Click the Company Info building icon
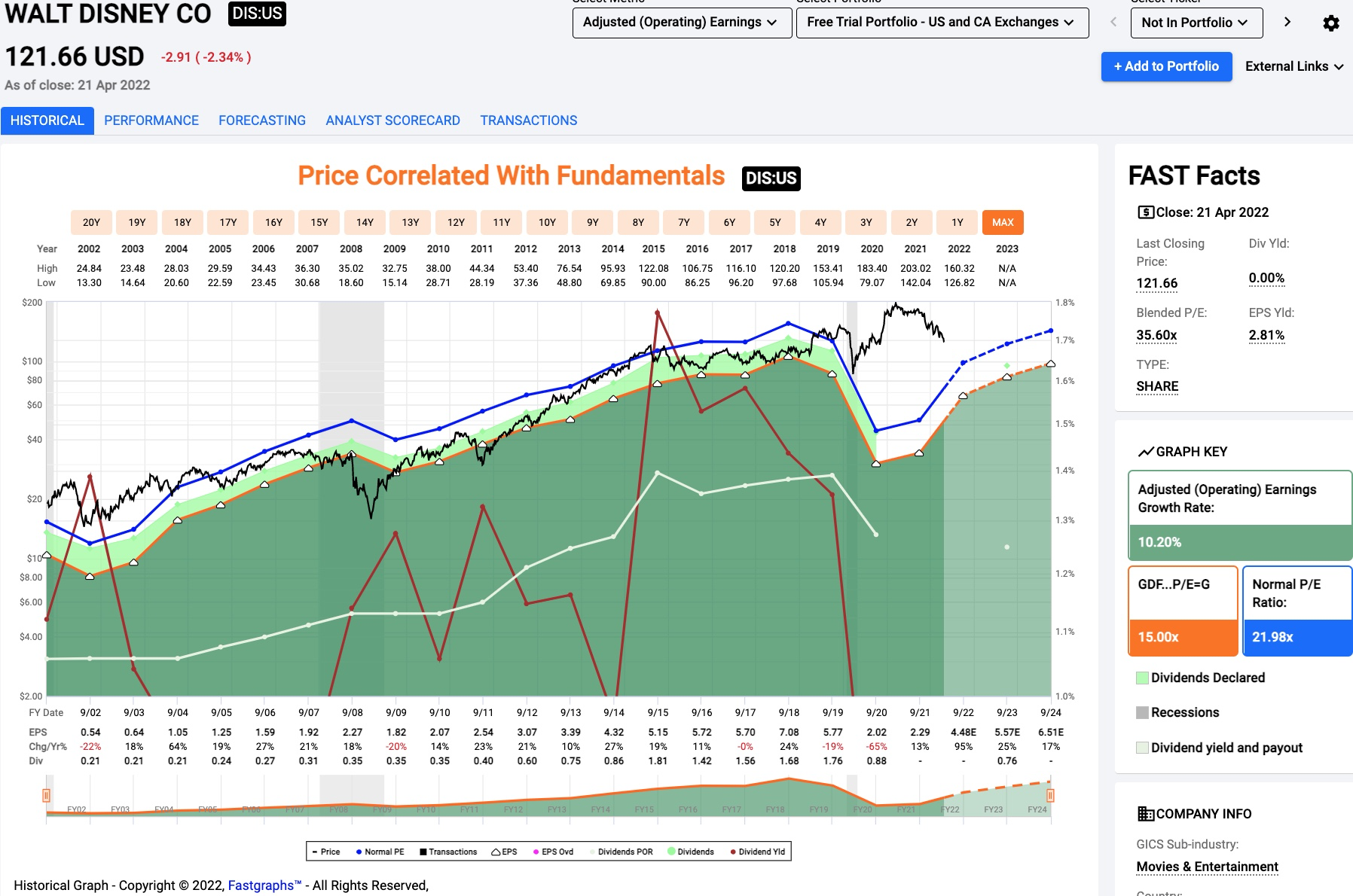The width and height of the screenshot is (1353, 896). pyautogui.click(x=1145, y=814)
